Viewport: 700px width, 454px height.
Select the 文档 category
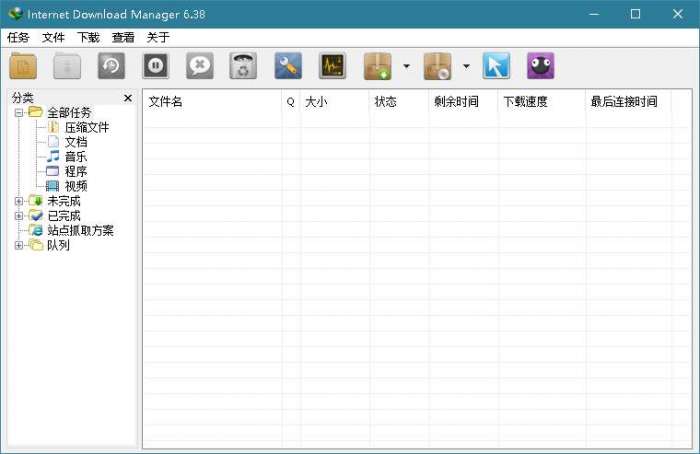pos(76,142)
